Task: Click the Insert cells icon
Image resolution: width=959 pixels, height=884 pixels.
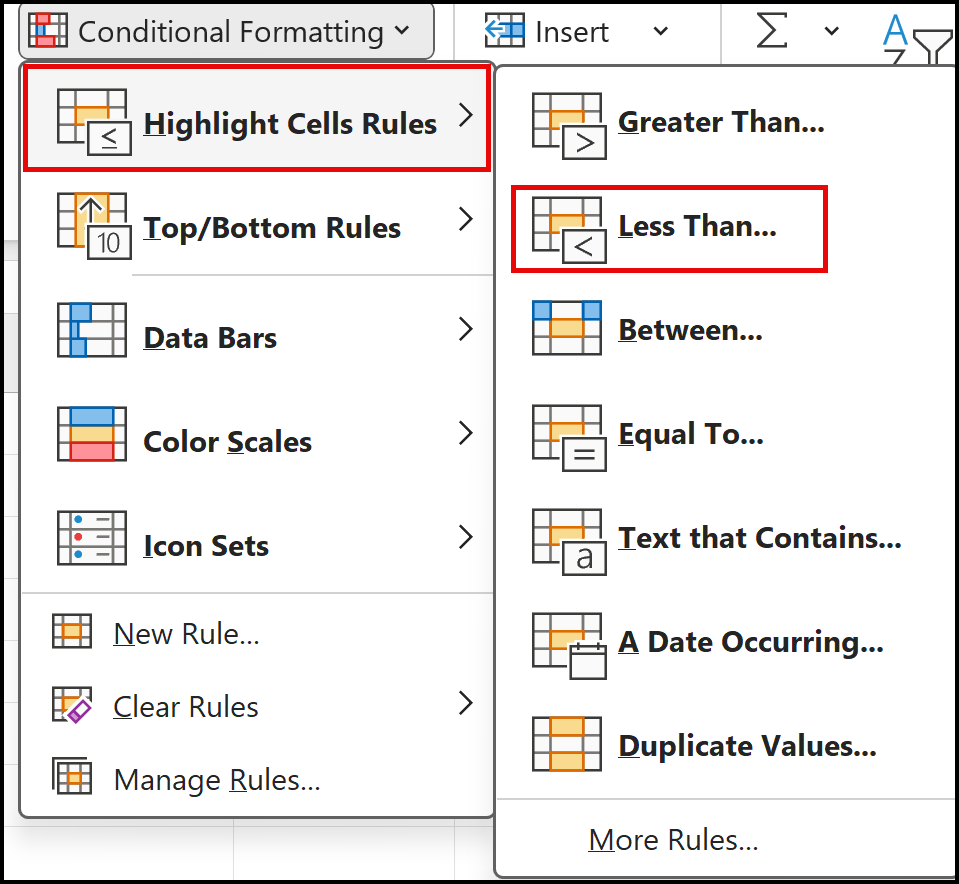Action: 505,30
